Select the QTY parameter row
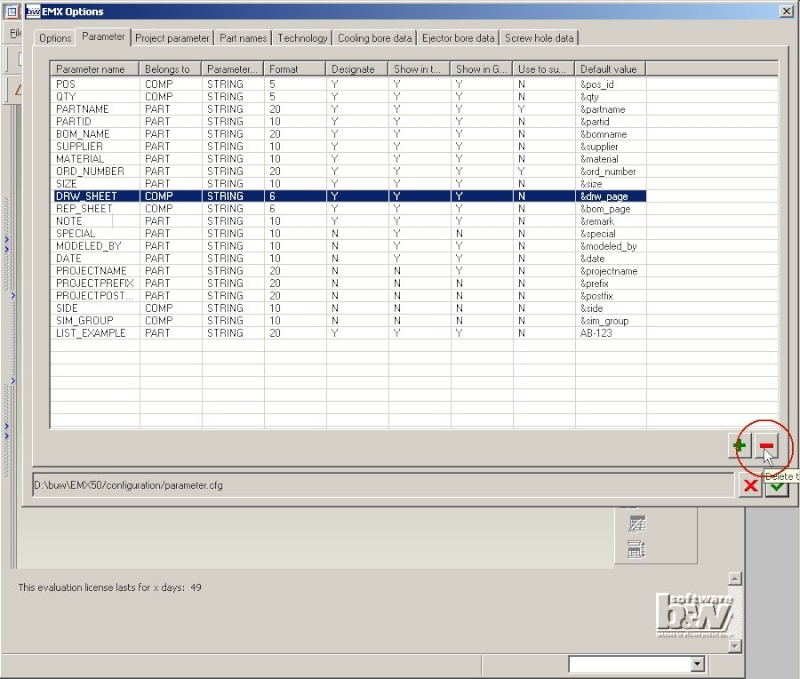Viewport: 800px width, 679px height. click(x=349, y=96)
